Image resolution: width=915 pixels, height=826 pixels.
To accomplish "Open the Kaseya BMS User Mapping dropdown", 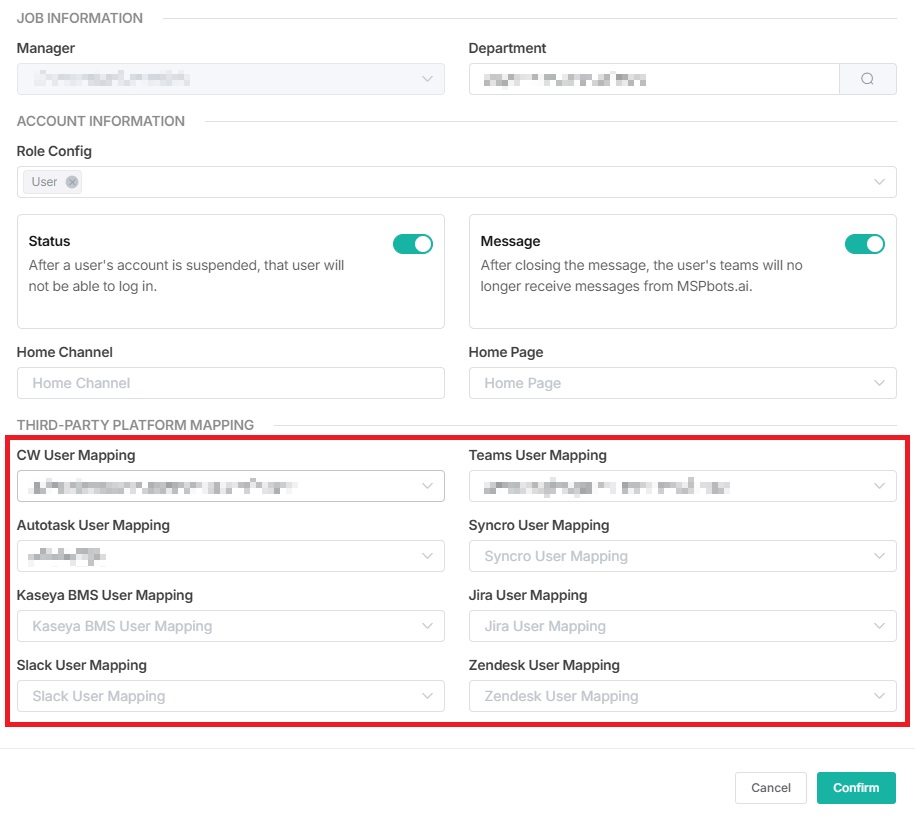I will pyautogui.click(x=230, y=626).
